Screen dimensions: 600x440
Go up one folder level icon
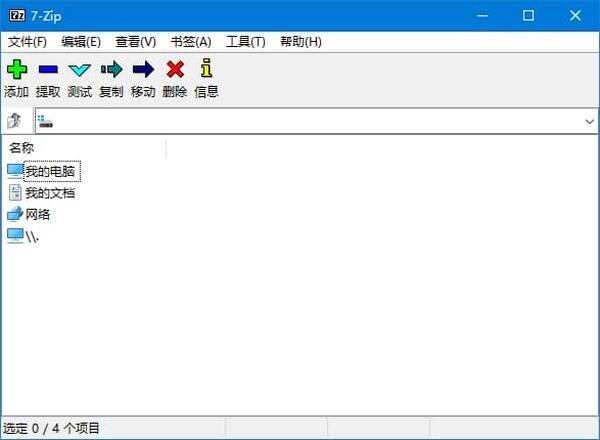pos(15,121)
